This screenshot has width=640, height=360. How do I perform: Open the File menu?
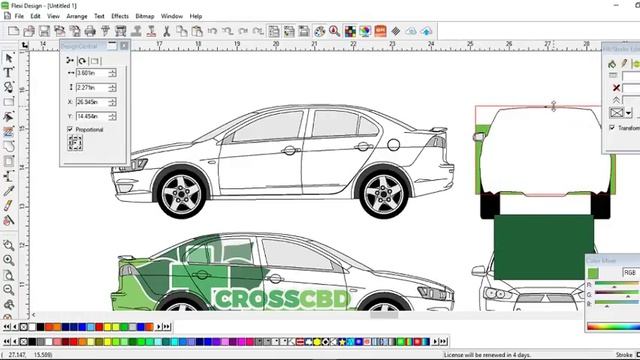19,16
